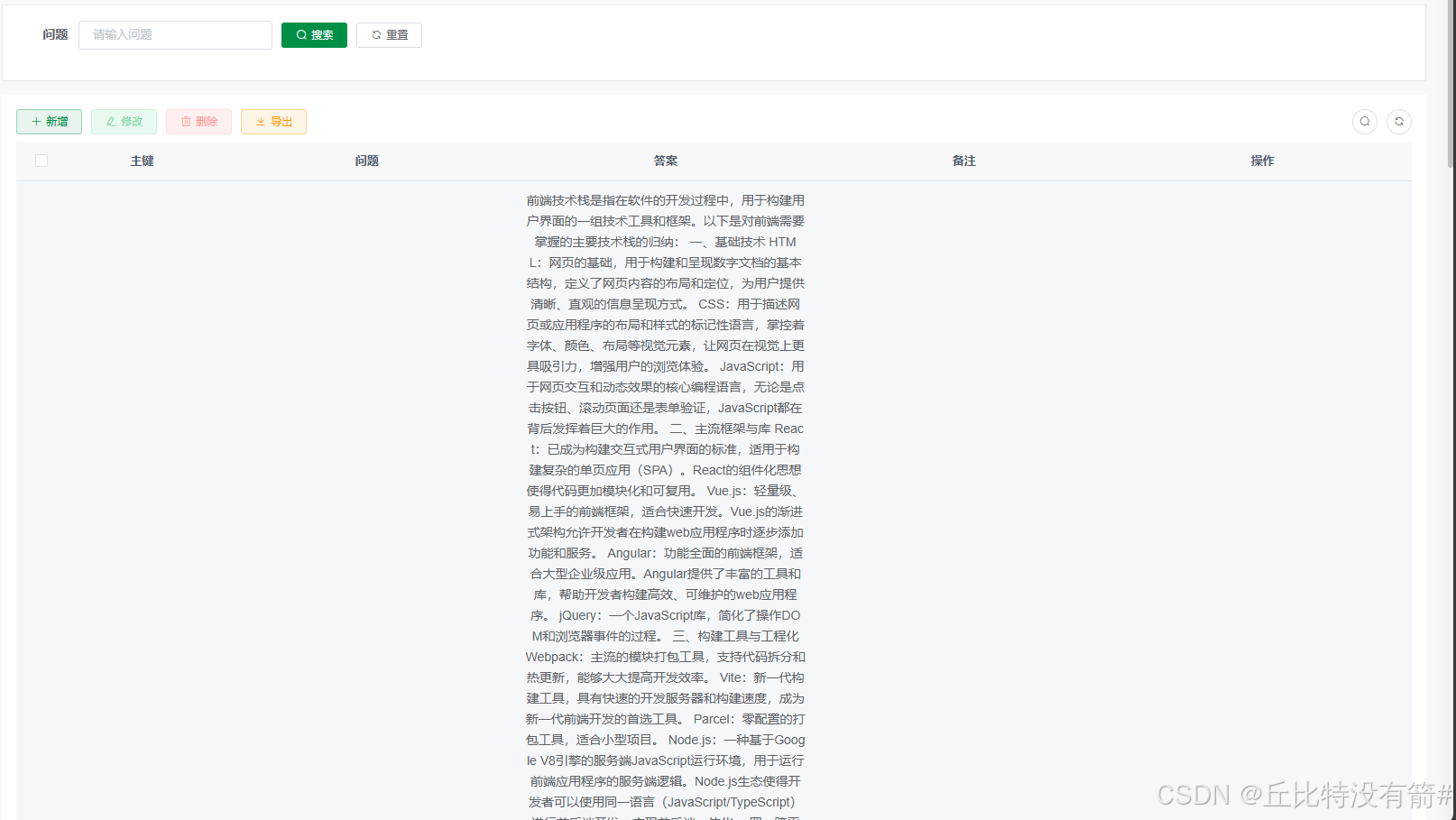The width and height of the screenshot is (1456, 820).
Task: Click the reset icon inside 重置 button
Action: 375,34
